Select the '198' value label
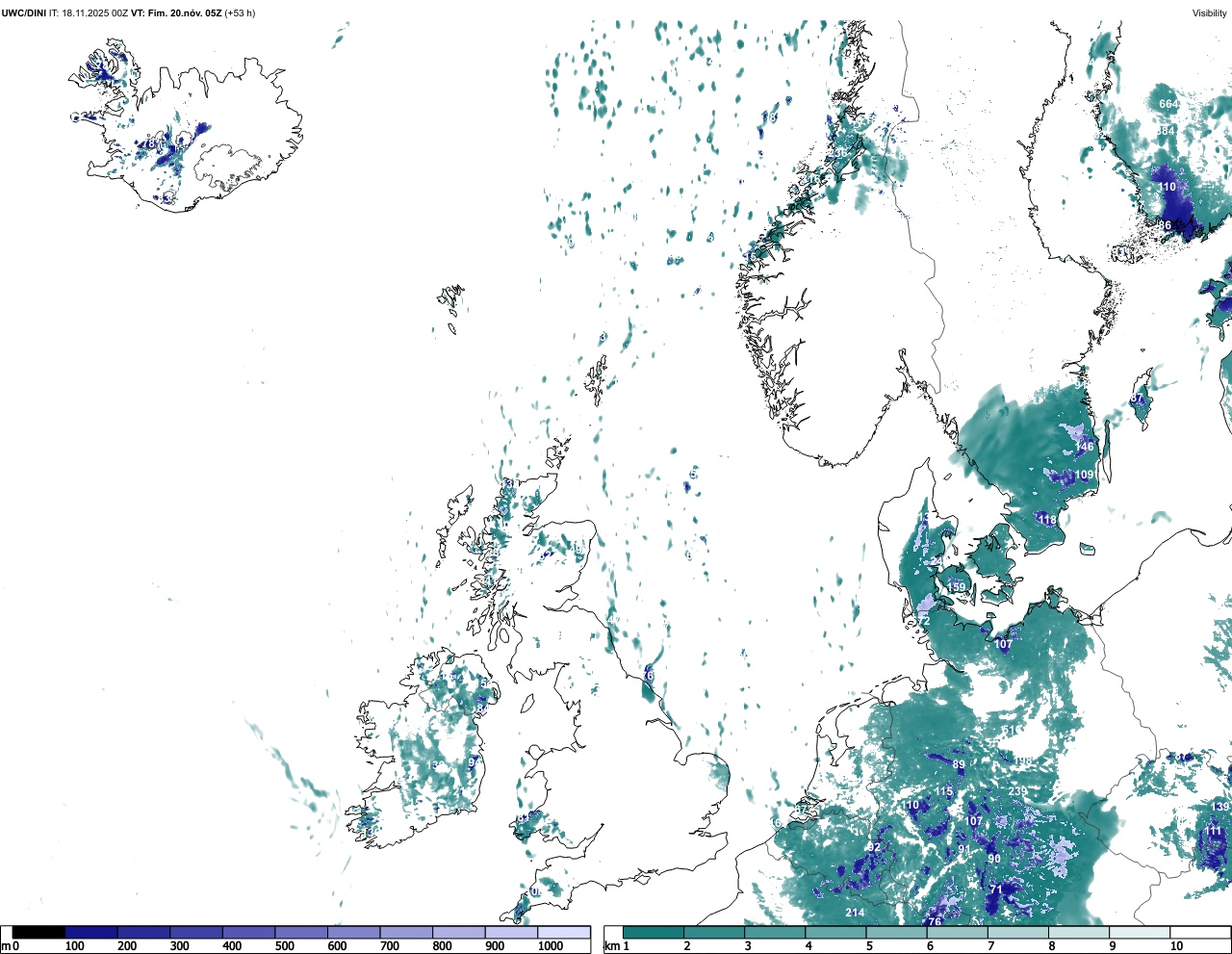The height and width of the screenshot is (954, 1232). [1023, 761]
